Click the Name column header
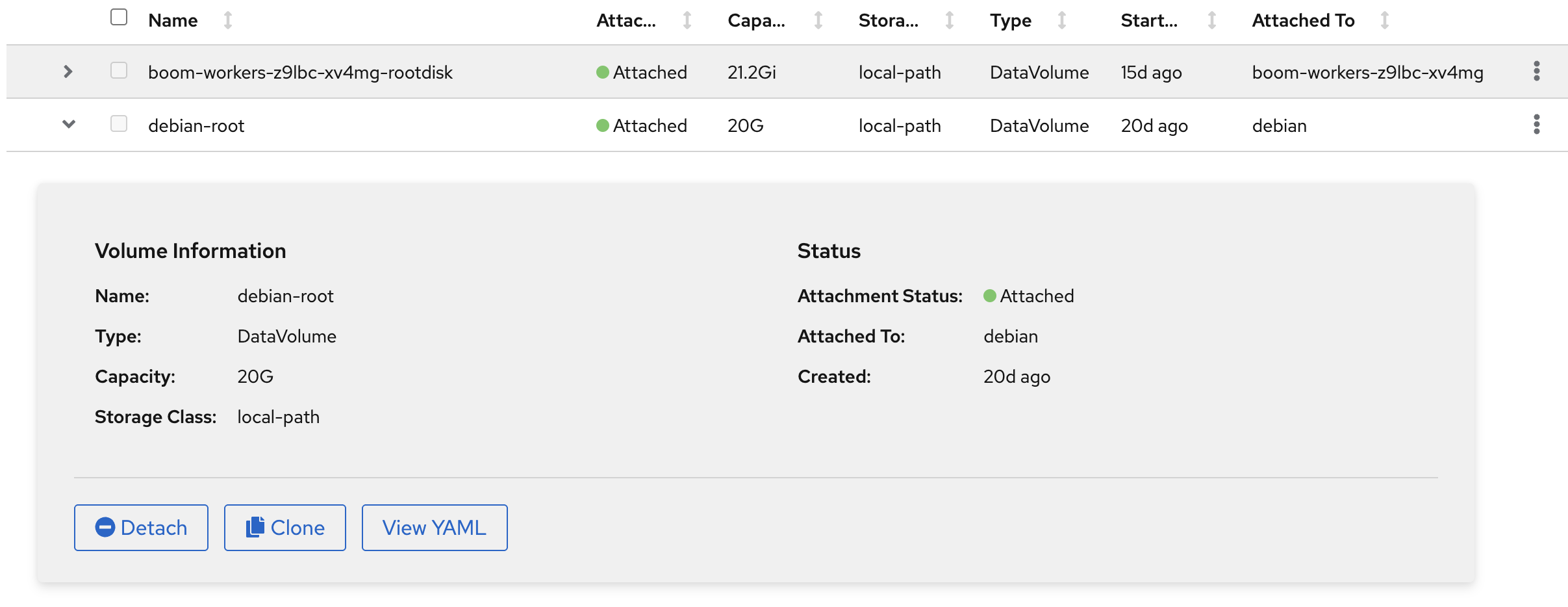Viewport: 1568px width, 607px height. 173,21
